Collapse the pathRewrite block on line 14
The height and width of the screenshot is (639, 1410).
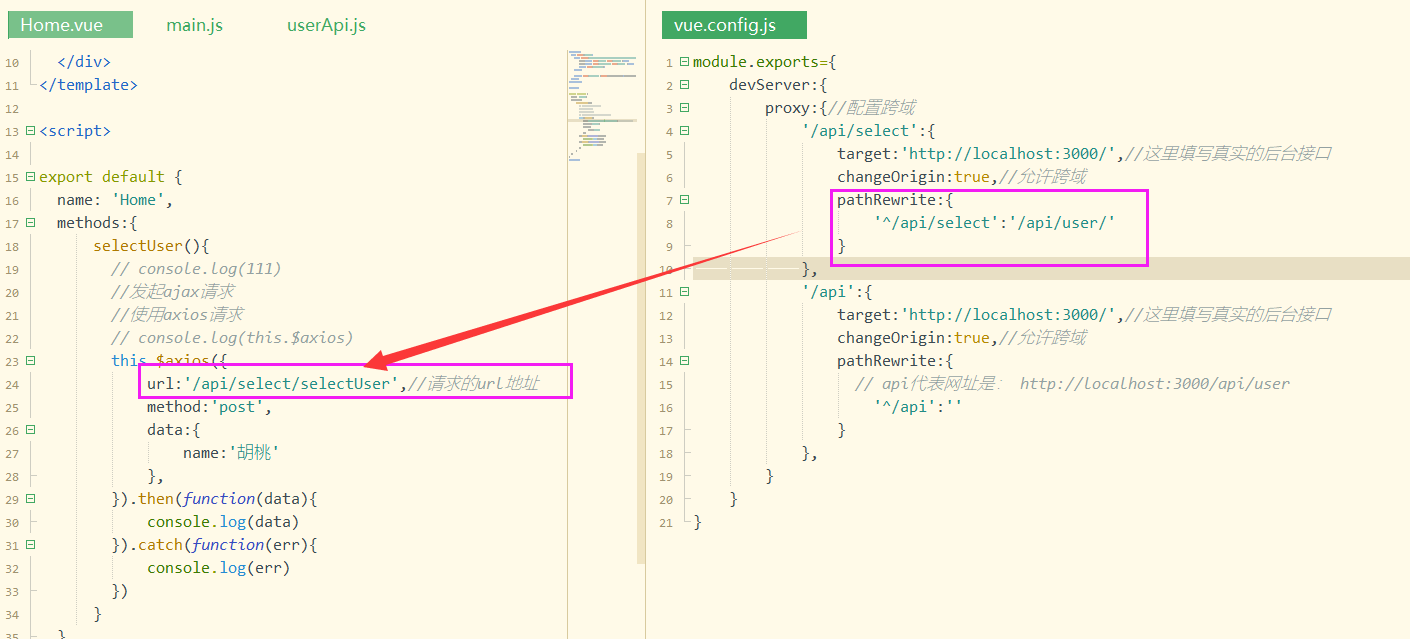pyautogui.click(x=684, y=360)
